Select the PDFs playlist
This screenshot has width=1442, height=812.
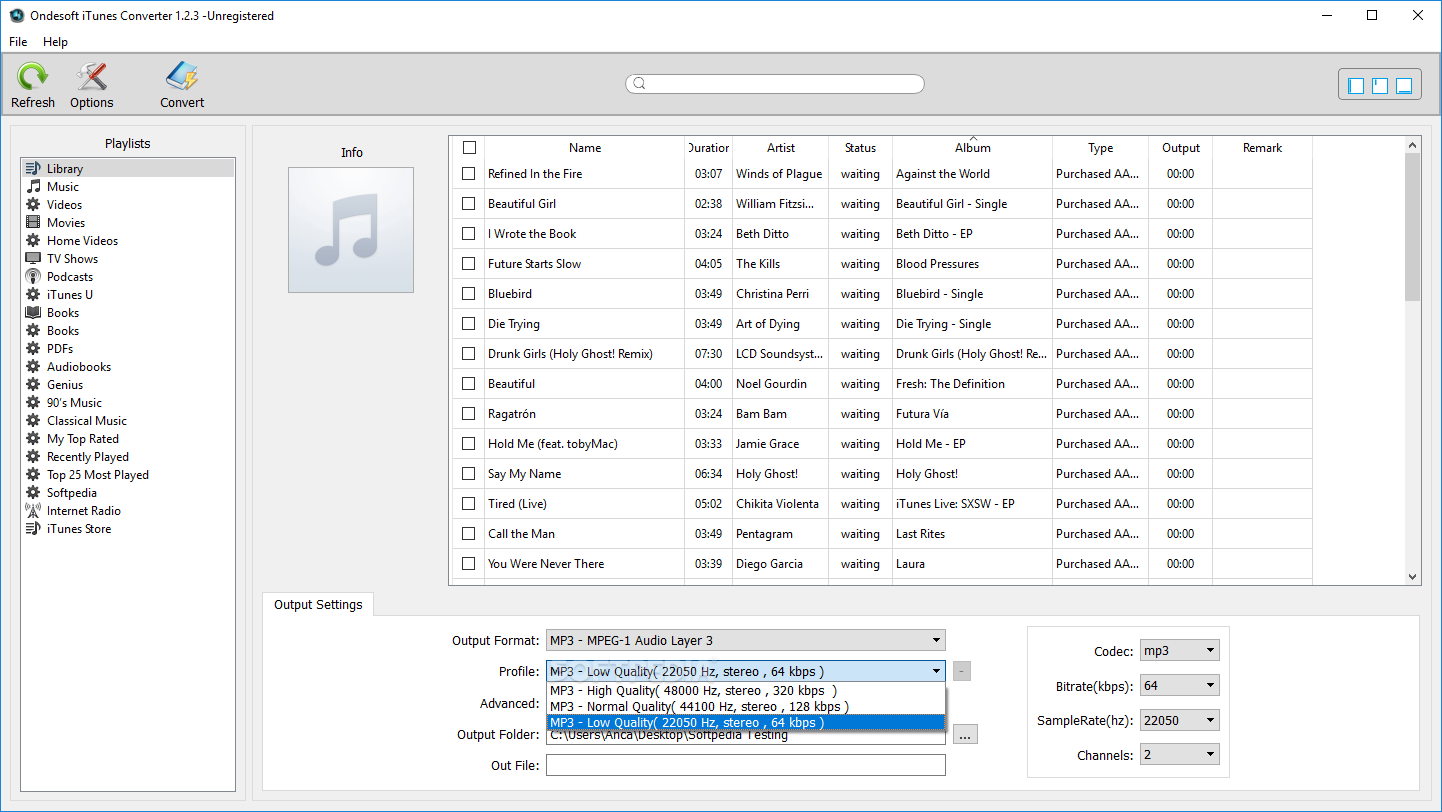point(128,349)
